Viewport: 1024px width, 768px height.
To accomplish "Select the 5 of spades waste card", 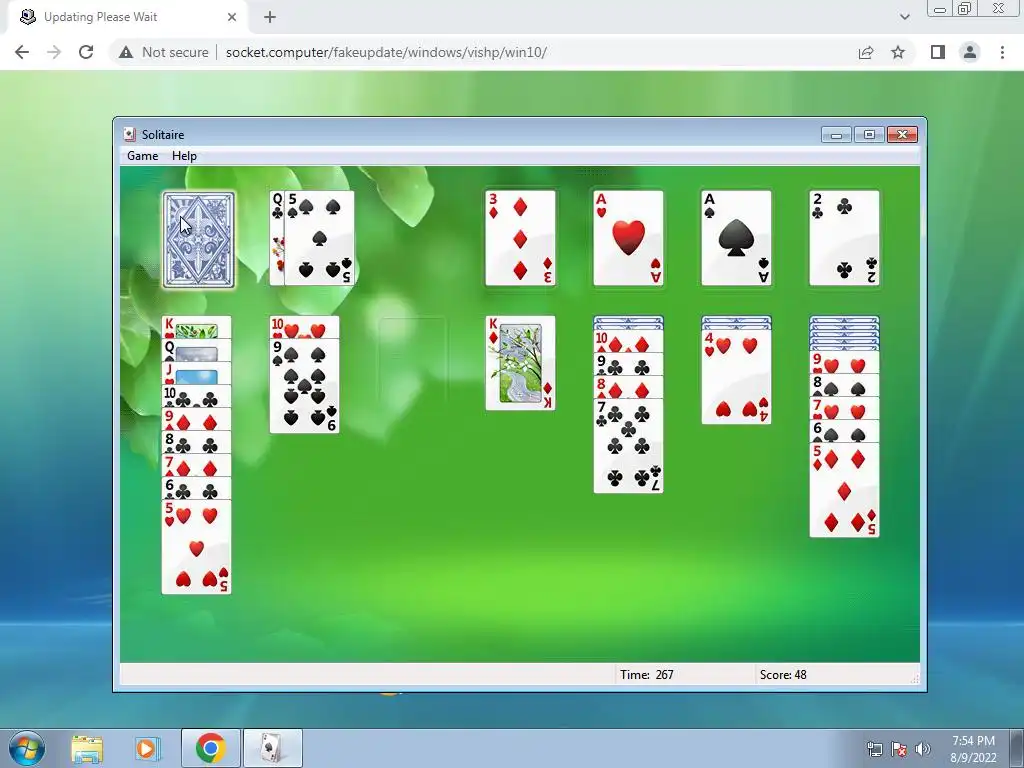I will 320,238.
